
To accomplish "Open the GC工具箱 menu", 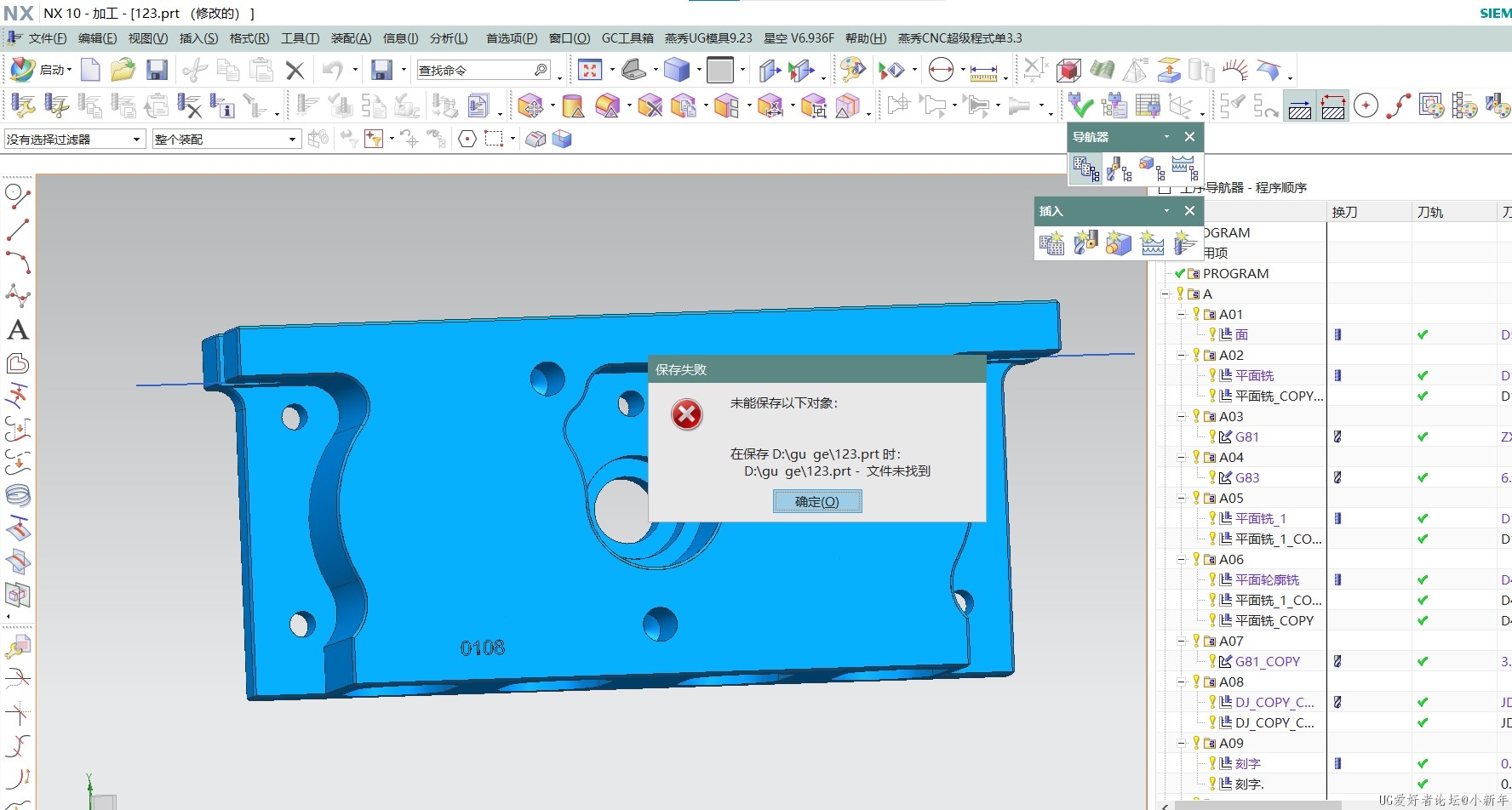I will point(627,38).
